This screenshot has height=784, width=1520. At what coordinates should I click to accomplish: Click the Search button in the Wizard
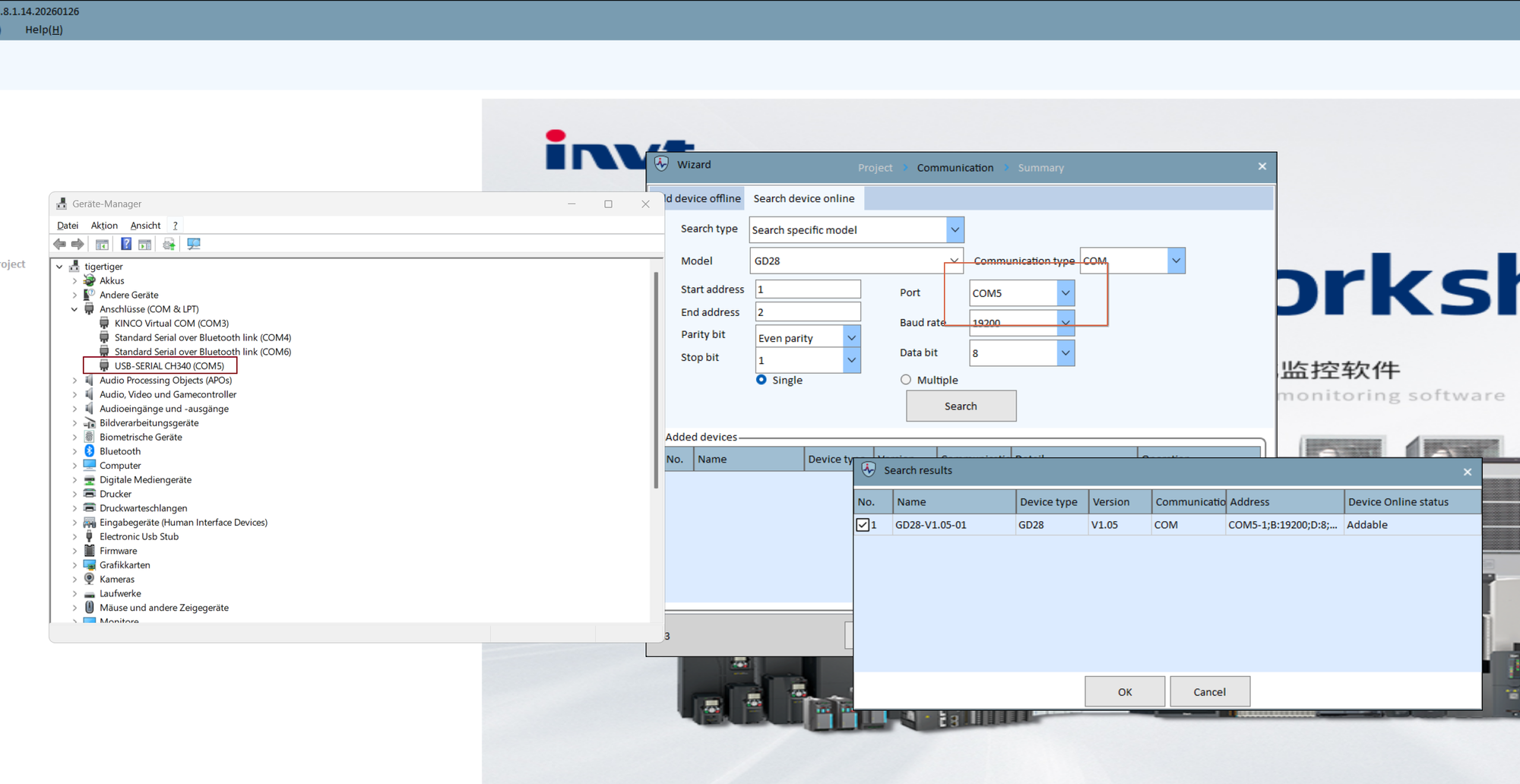960,406
